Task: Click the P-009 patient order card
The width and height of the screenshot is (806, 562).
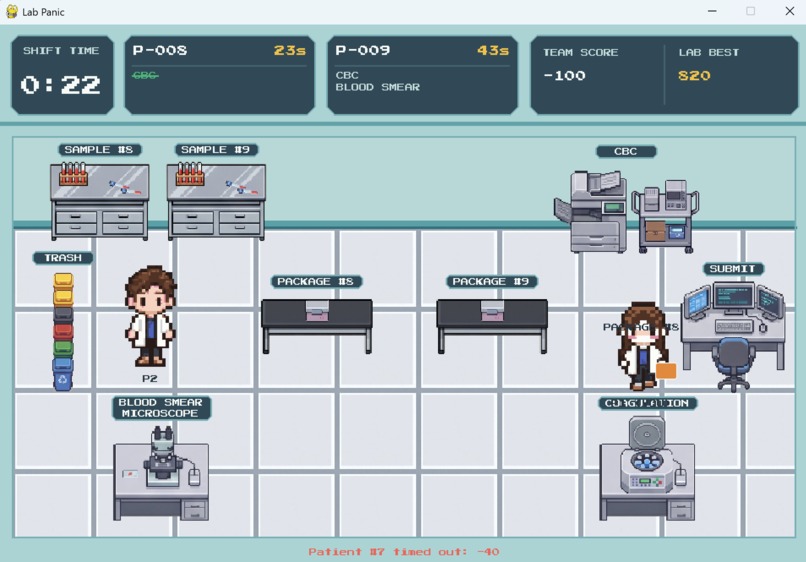Action: point(423,75)
